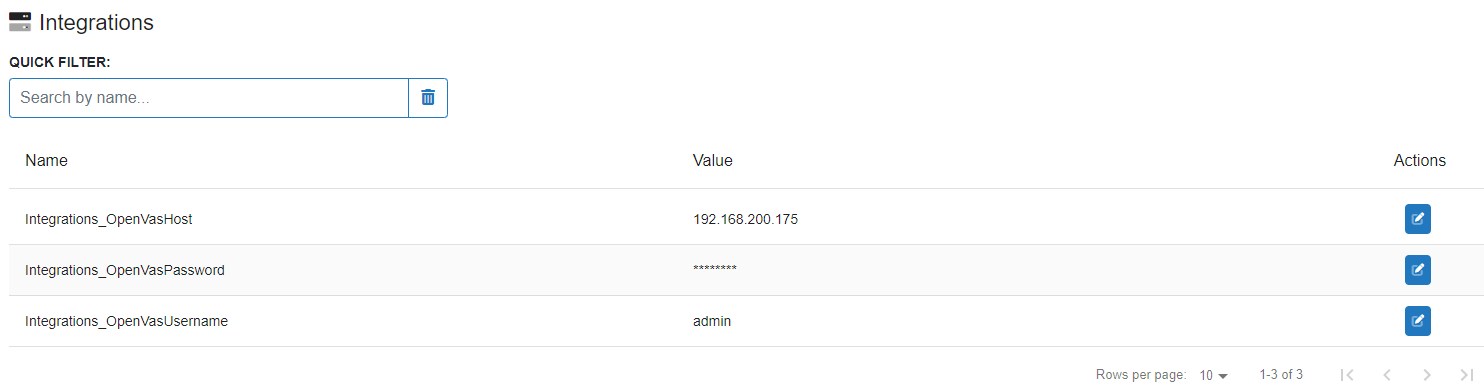Image resolution: width=1484 pixels, height=392 pixels.
Task: Jump to the last page of results
Action: (x=1467, y=375)
